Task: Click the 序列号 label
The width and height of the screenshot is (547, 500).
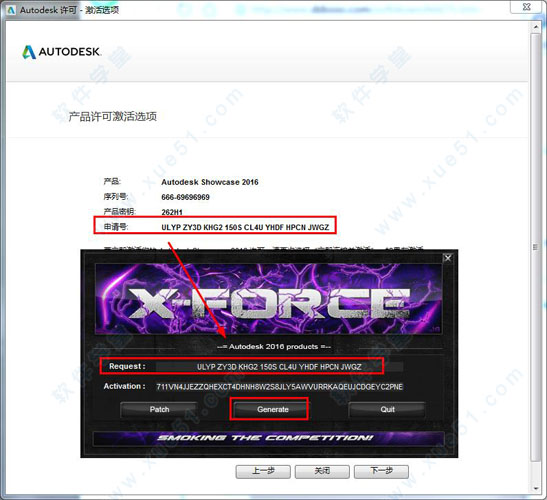Action: point(115,197)
